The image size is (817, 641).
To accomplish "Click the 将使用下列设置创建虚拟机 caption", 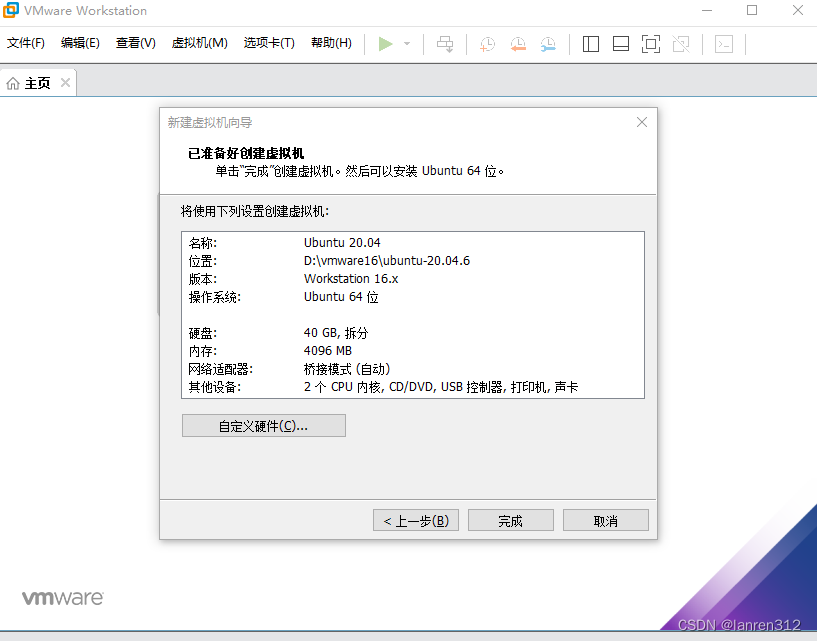I will click(255, 211).
